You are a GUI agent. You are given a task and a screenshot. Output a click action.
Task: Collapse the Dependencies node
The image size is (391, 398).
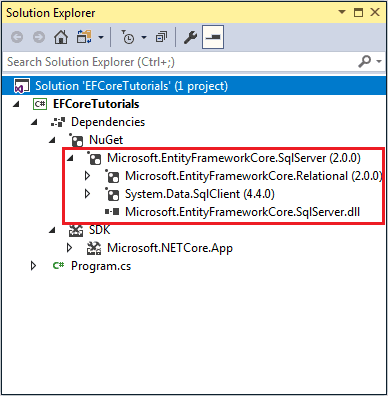[x=34, y=122]
